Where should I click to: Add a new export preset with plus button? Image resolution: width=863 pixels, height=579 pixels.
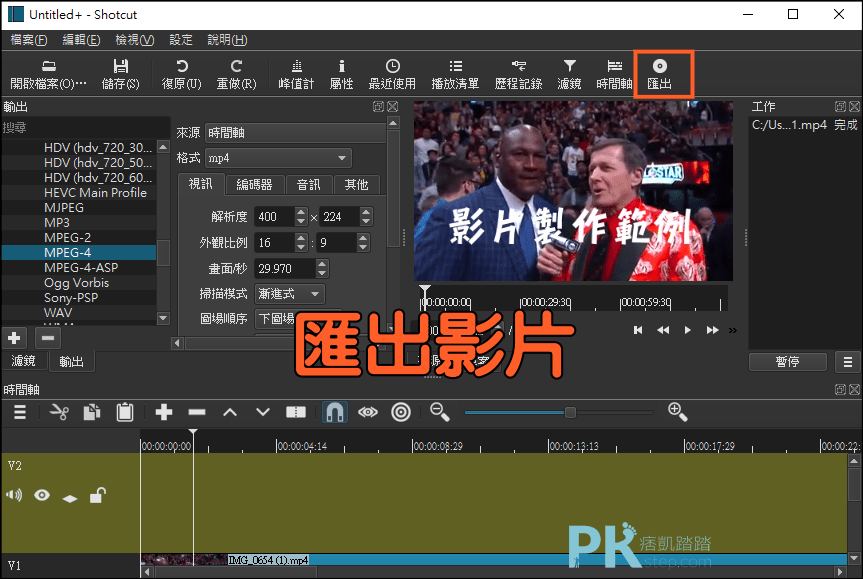[14, 338]
